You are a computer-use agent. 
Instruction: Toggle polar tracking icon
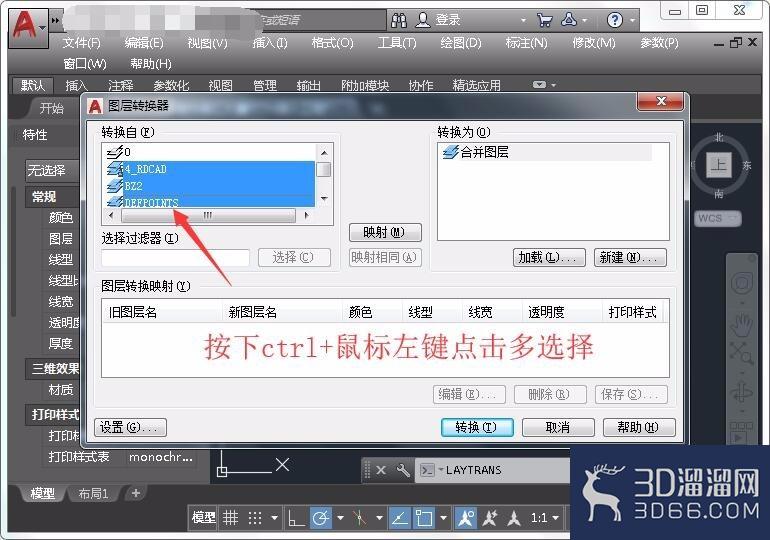321,518
